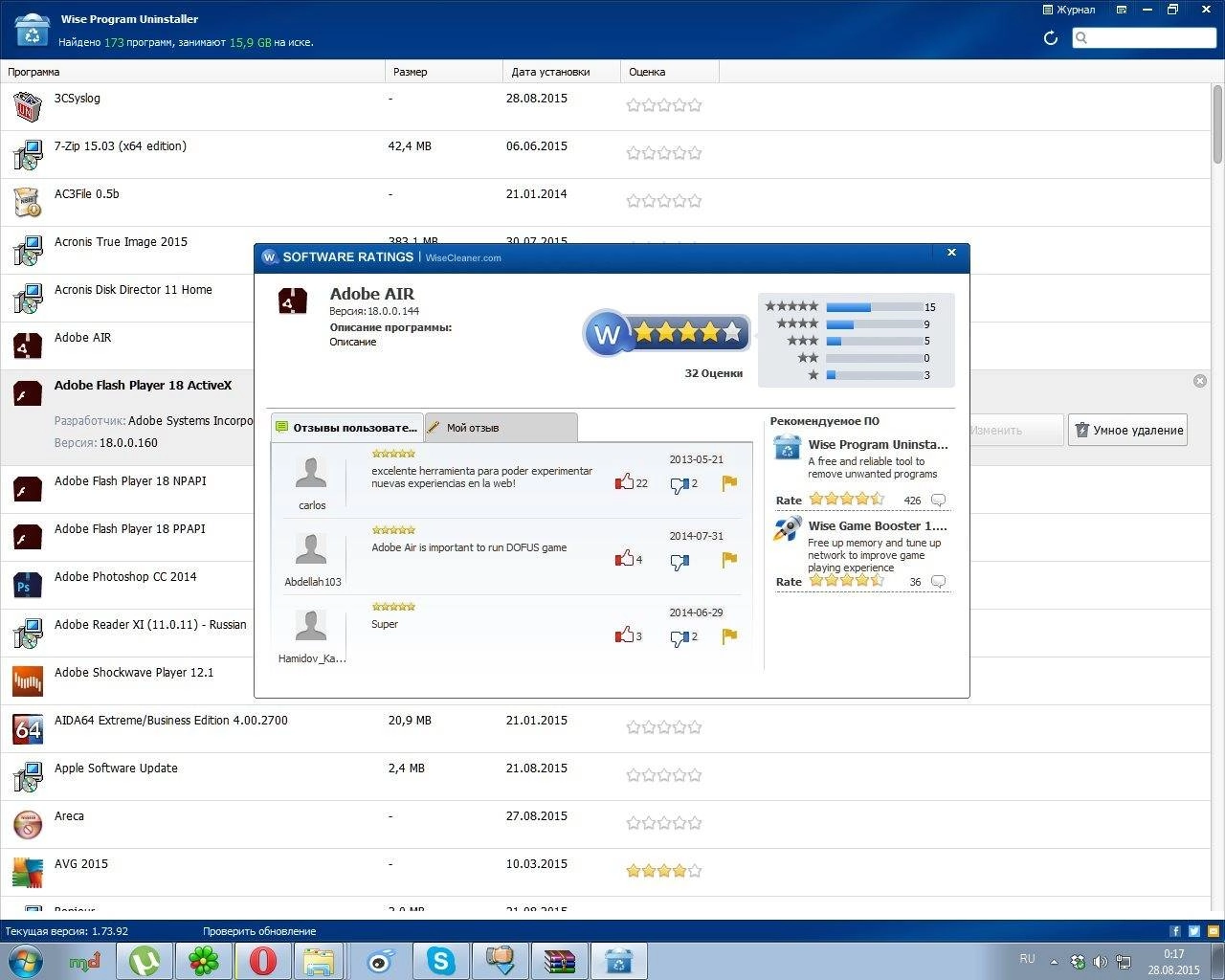Share on Facebook from the status bar
Viewport: 1225px width, 980px height.
pyautogui.click(x=1175, y=930)
